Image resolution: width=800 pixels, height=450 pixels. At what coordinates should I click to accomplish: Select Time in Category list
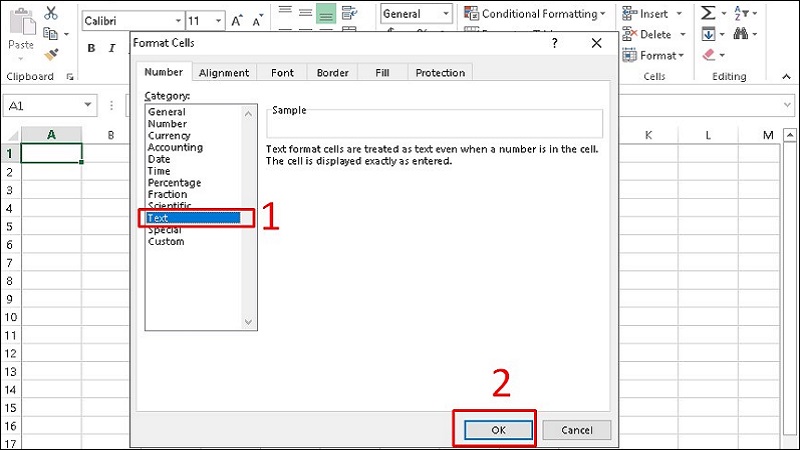[x=159, y=171]
